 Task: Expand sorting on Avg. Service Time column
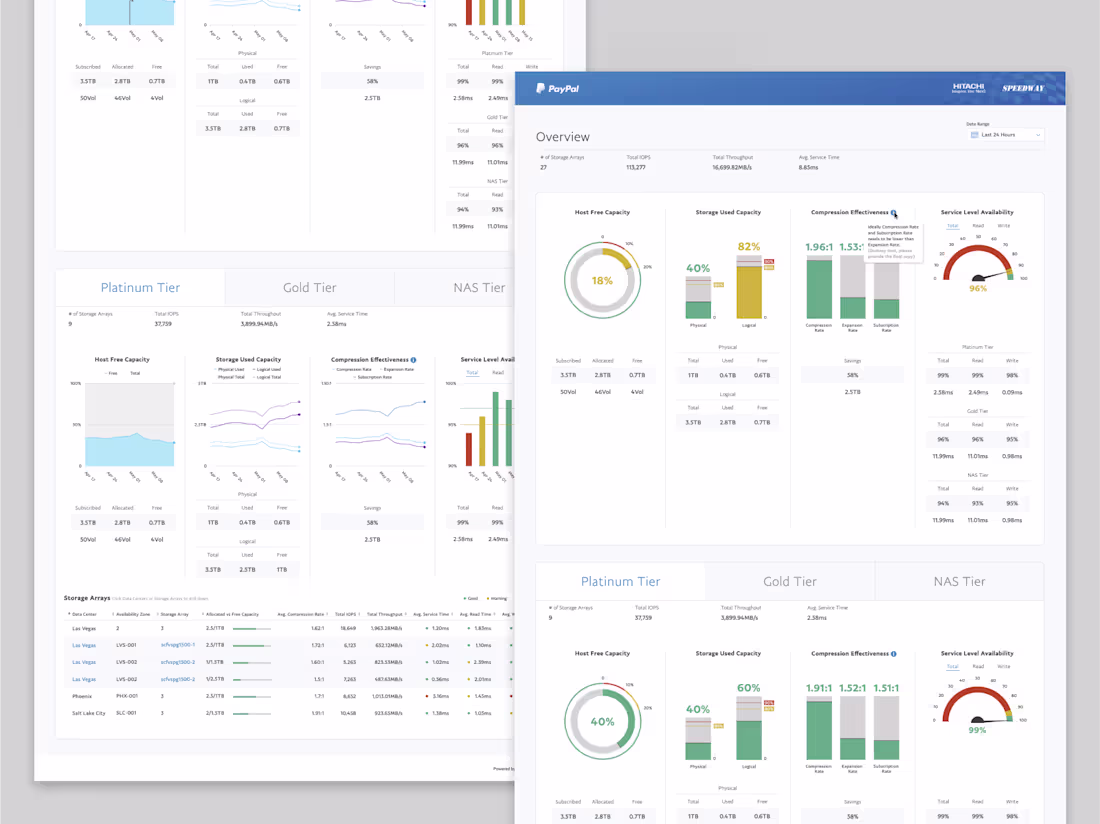[x=452, y=614]
